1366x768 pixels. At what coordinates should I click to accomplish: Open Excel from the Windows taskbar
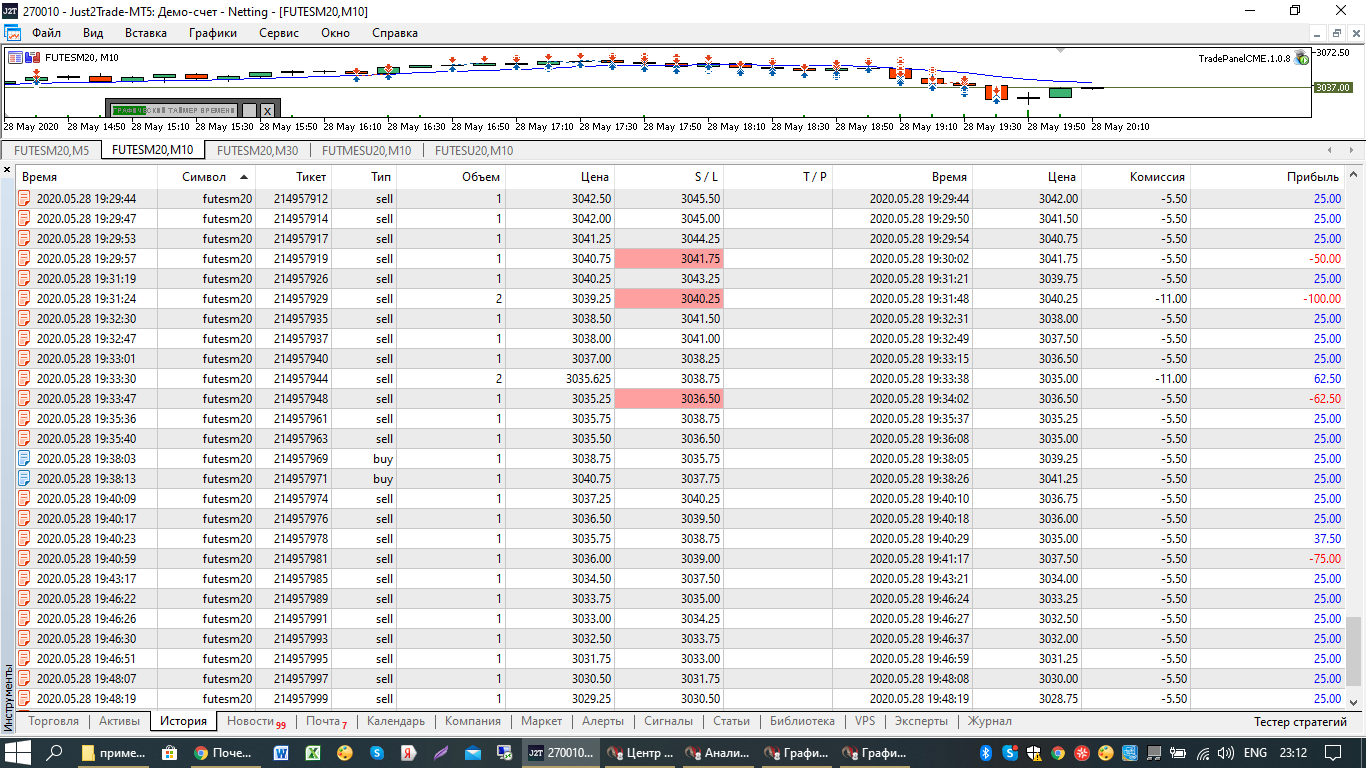coord(313,752)
